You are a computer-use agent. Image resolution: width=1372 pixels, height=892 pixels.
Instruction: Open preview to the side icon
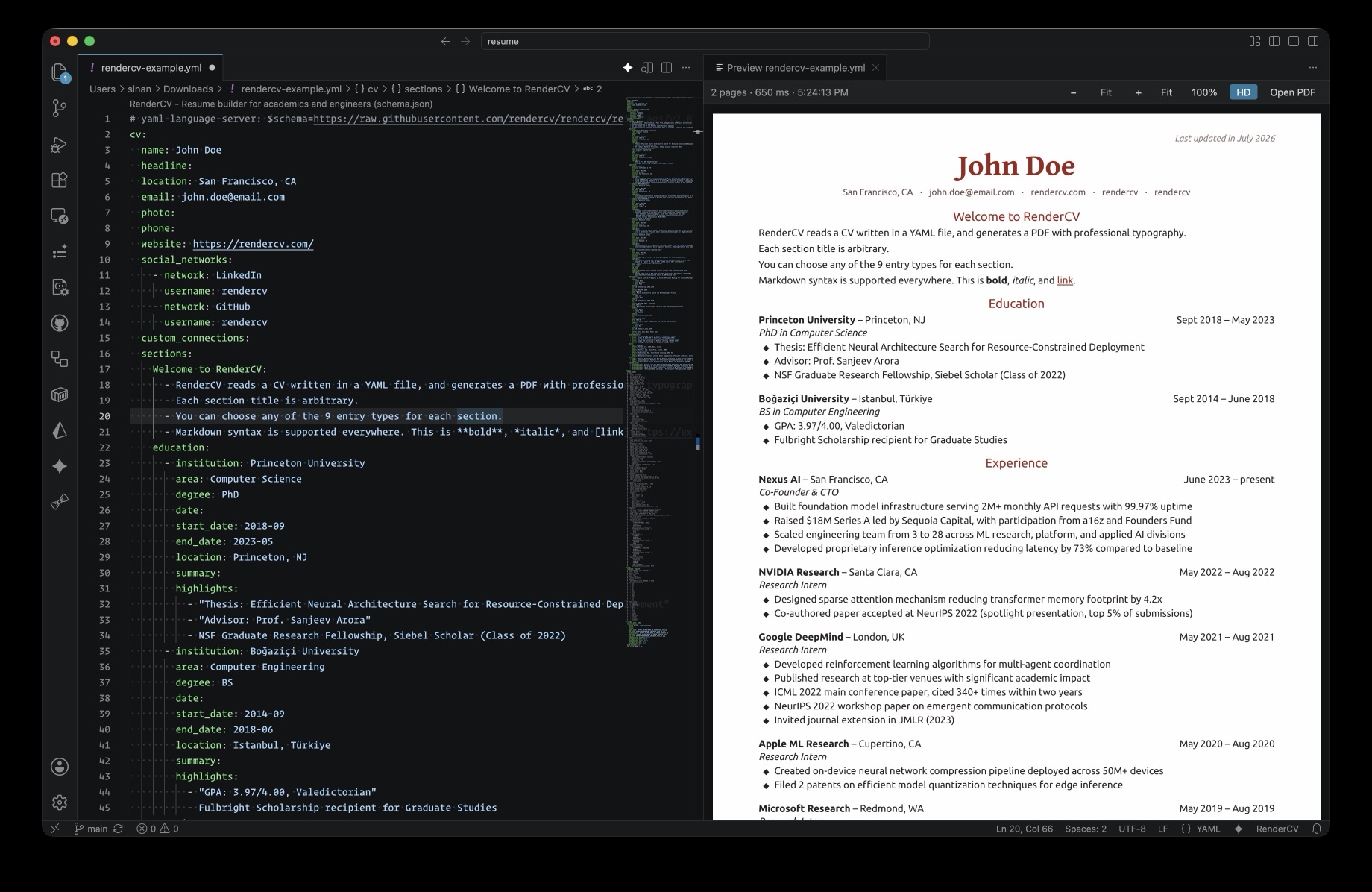click(647, 68)
